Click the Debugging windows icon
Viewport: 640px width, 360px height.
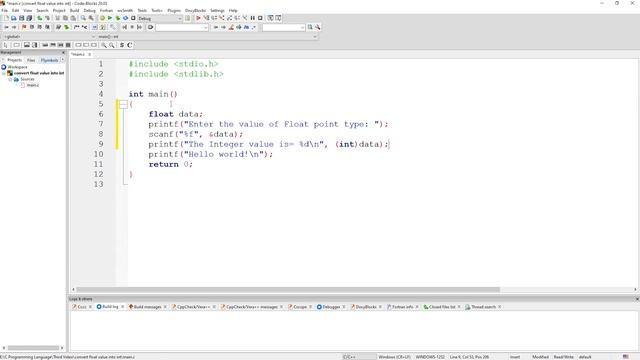270,18
